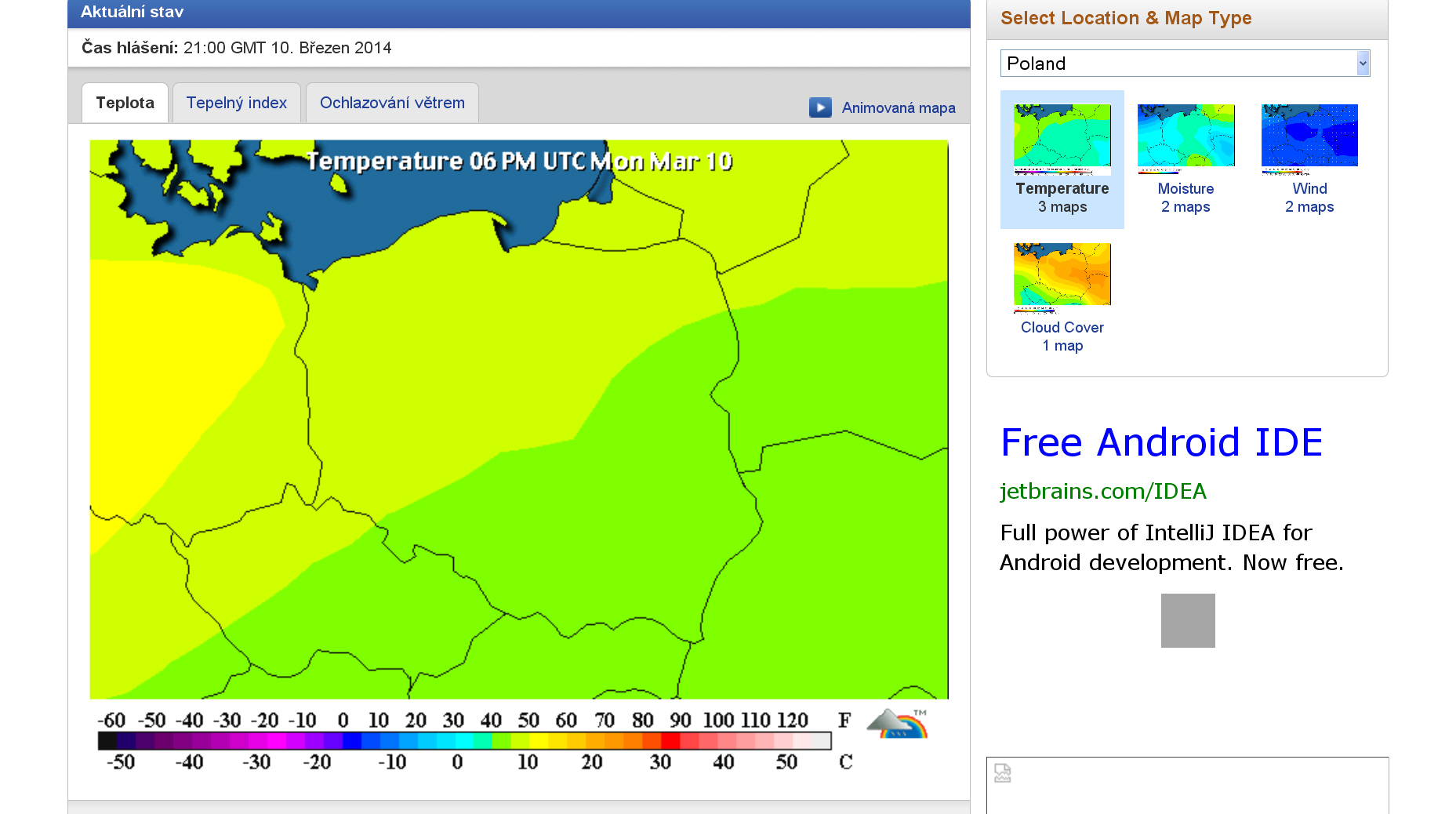
Task: Click the Moisture 2 maps label
Action: point(1185,198)
